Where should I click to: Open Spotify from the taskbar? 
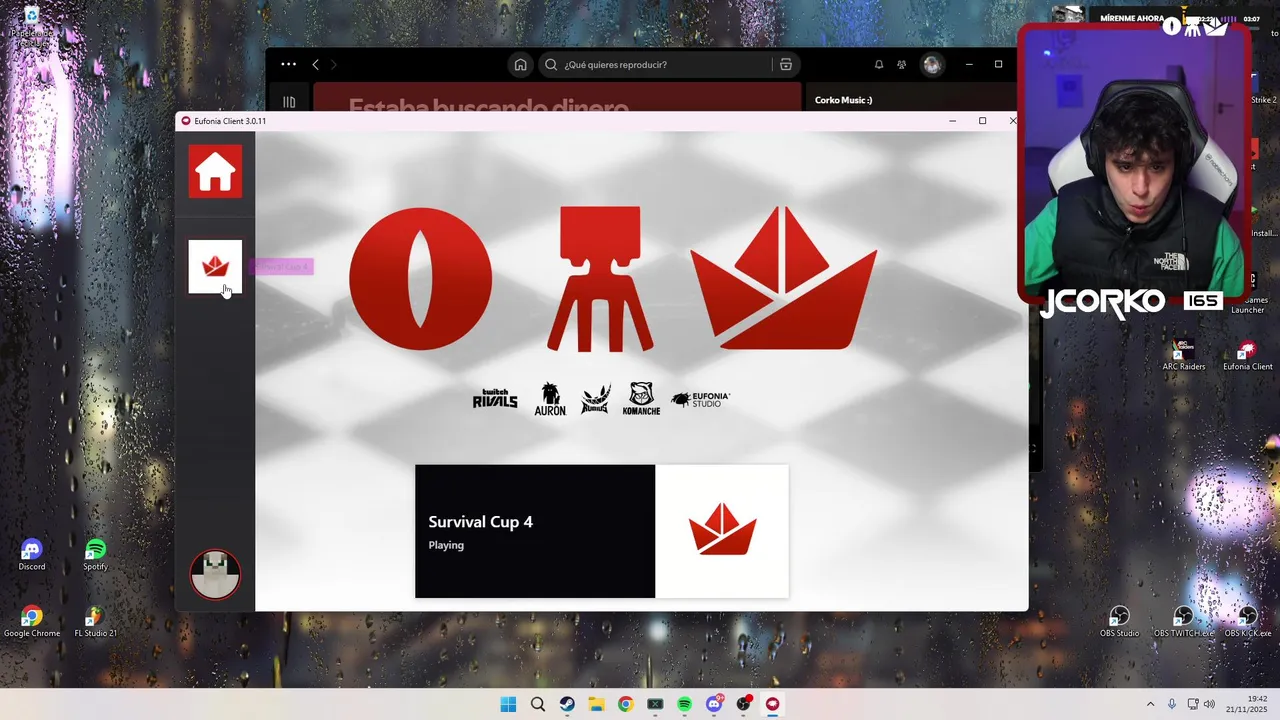(x=684, y=704)
